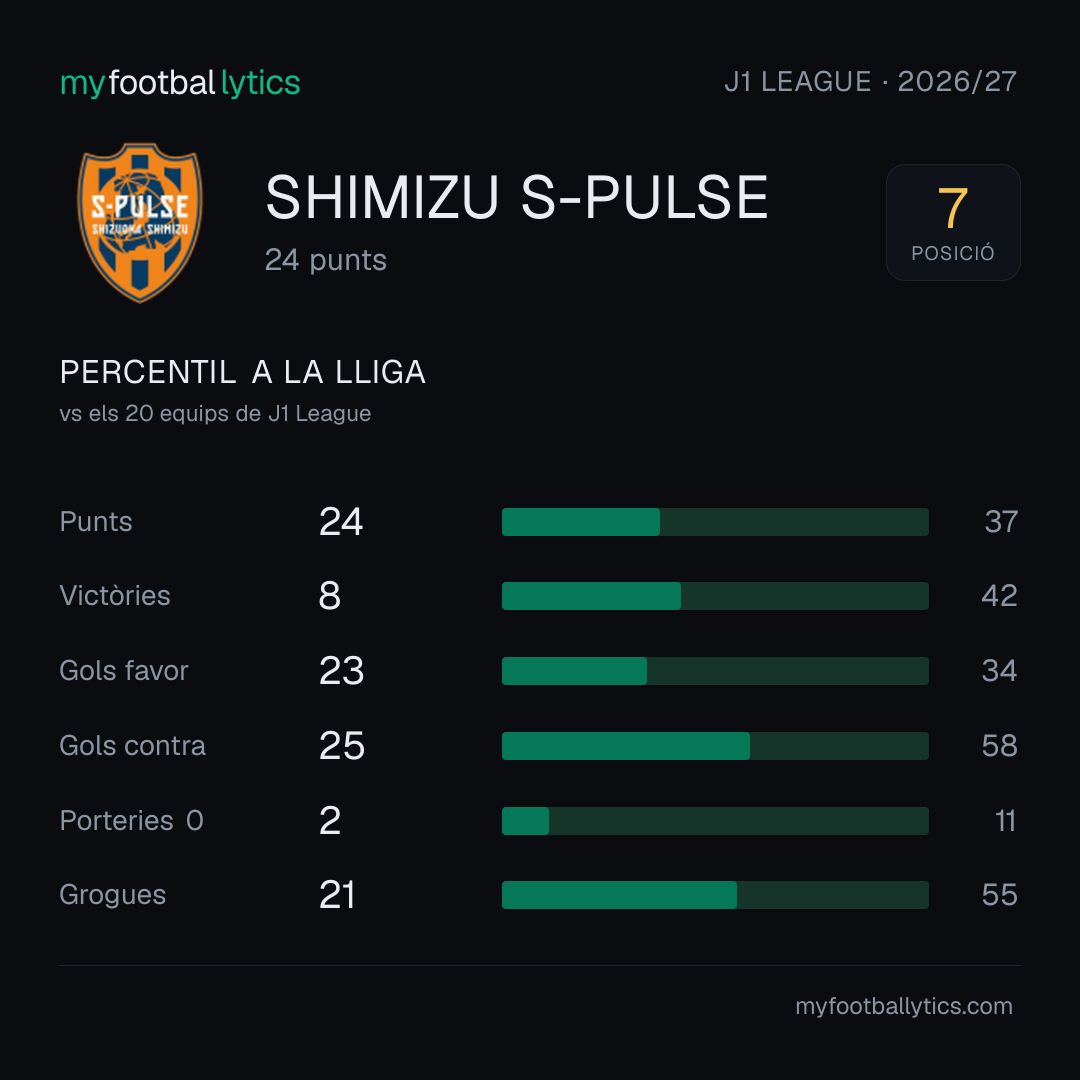Click the Victòries value 8

point(330,596)
